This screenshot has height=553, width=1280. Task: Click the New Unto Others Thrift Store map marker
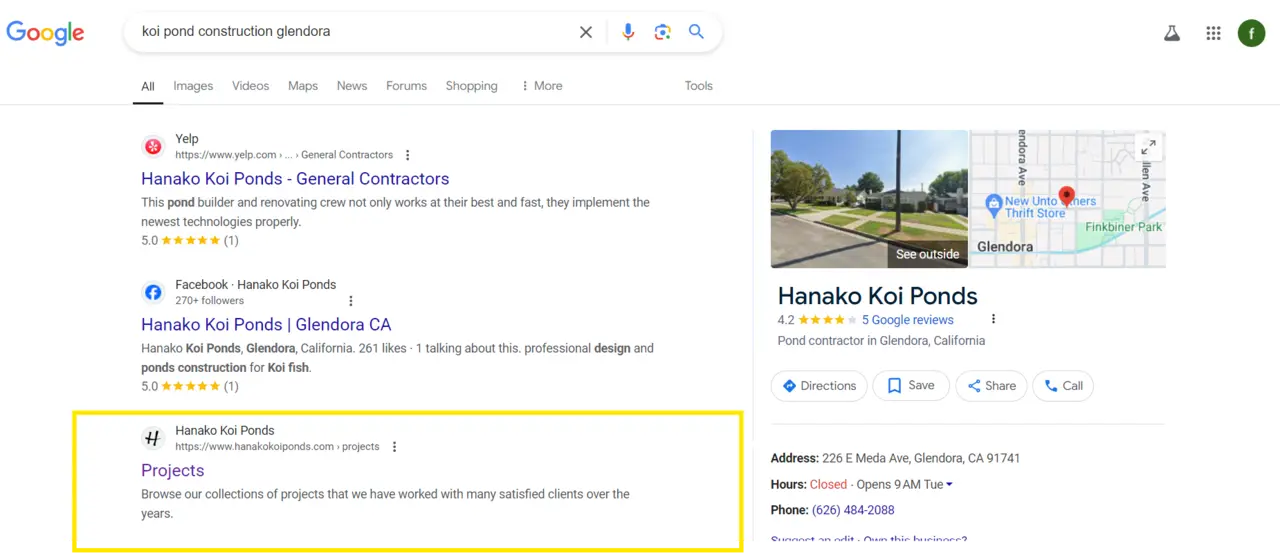coord(993,206)
